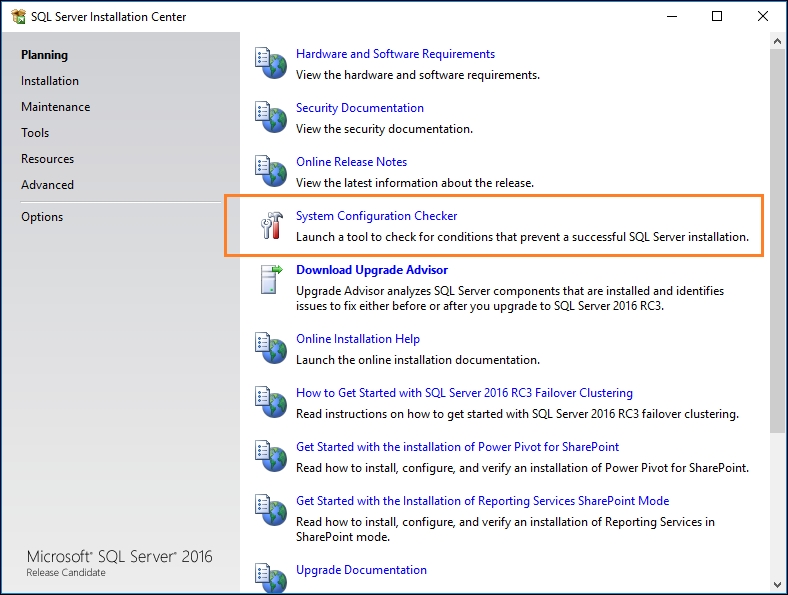Click text 'Launch the online installation documentation.'
Image resolution: width=788 pixels, height=595 pixels.
click(418, 360)
